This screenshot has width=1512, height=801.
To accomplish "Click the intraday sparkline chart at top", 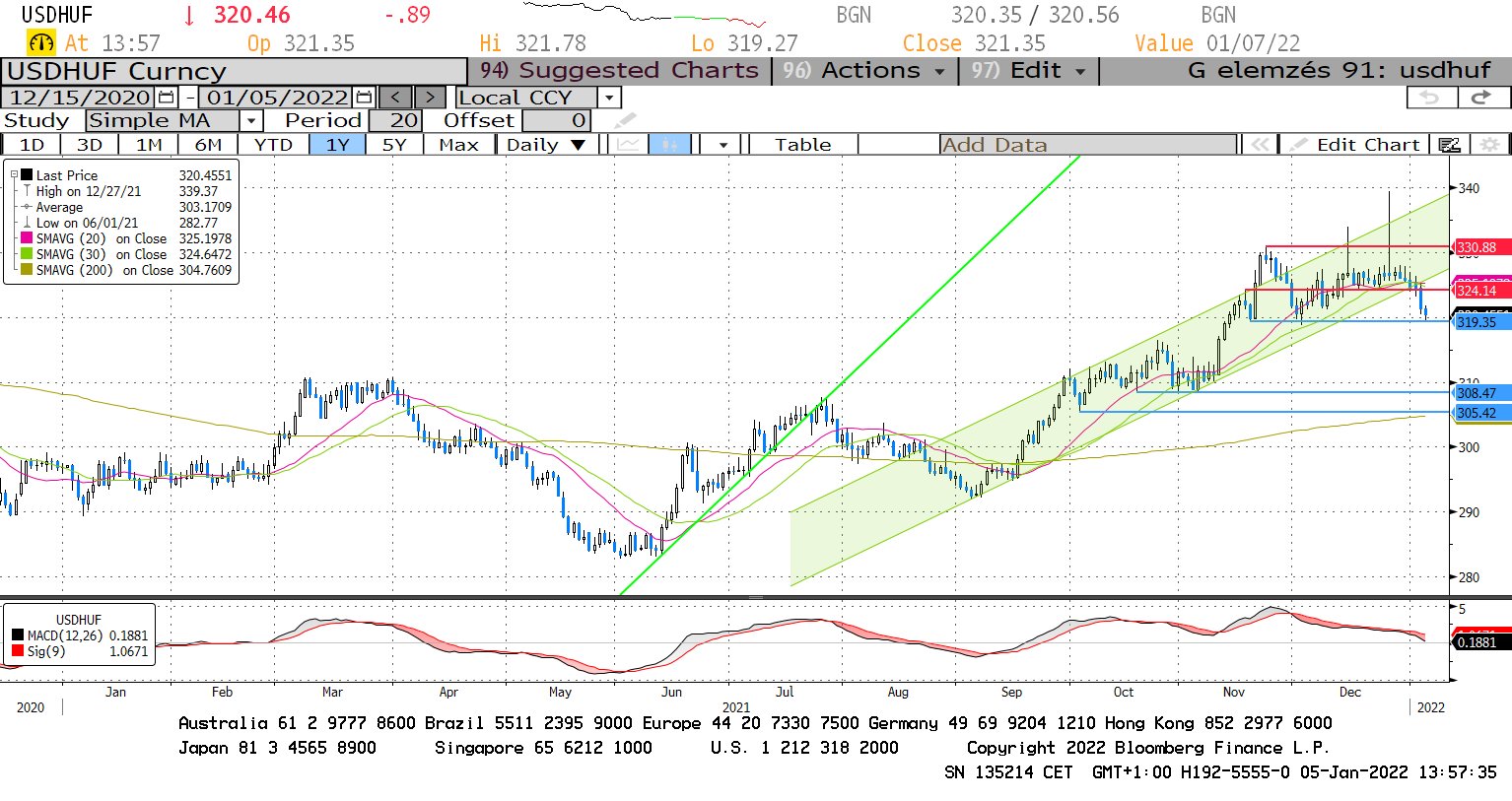I will tap(644, 14).
